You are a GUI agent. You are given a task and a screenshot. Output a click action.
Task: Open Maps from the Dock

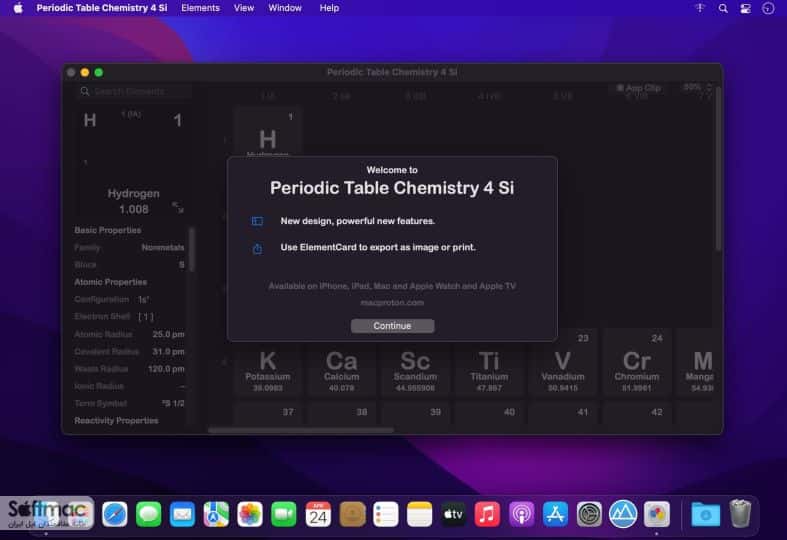(216, 514)
